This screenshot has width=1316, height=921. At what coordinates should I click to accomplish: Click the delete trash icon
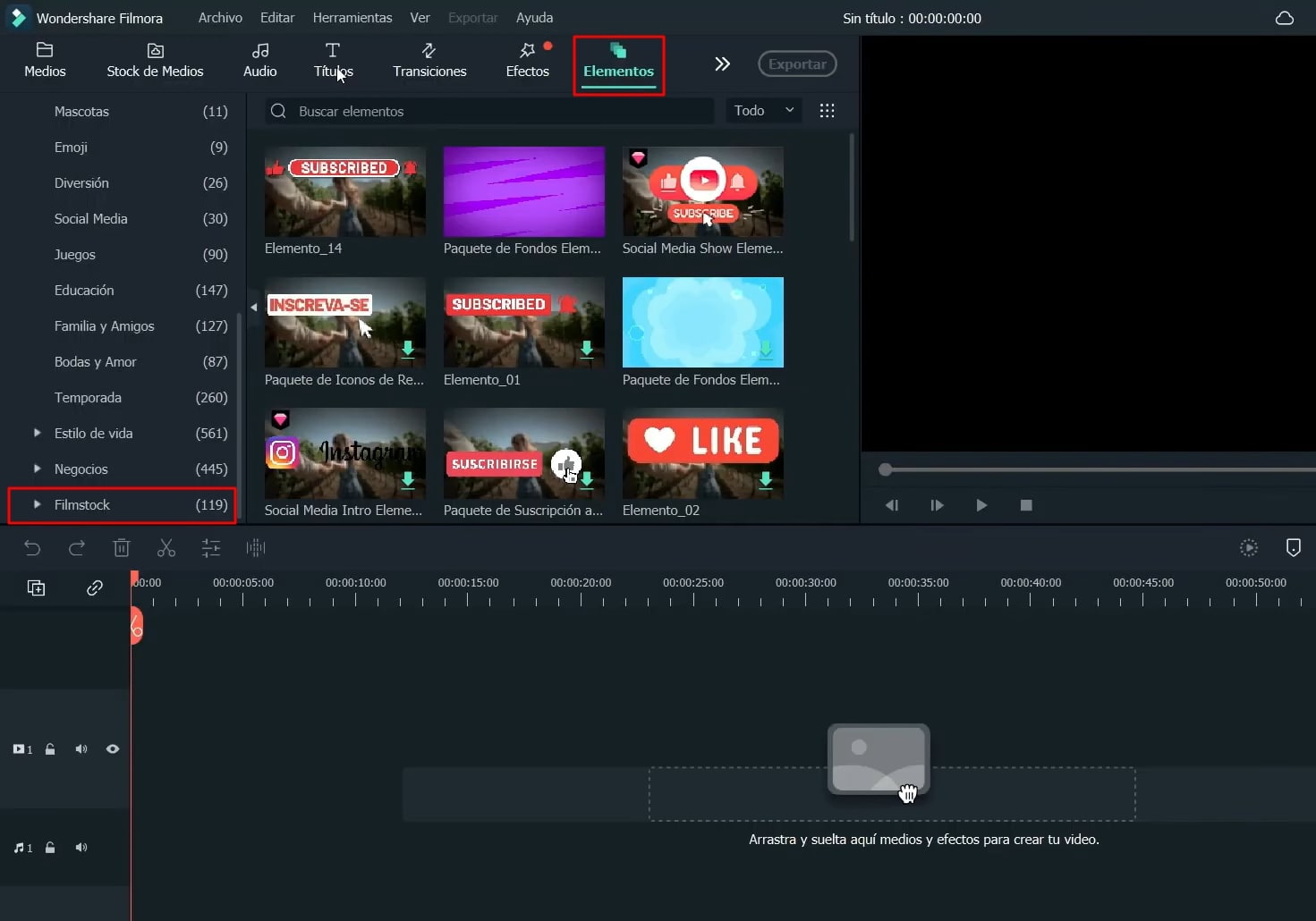[122, 547]
